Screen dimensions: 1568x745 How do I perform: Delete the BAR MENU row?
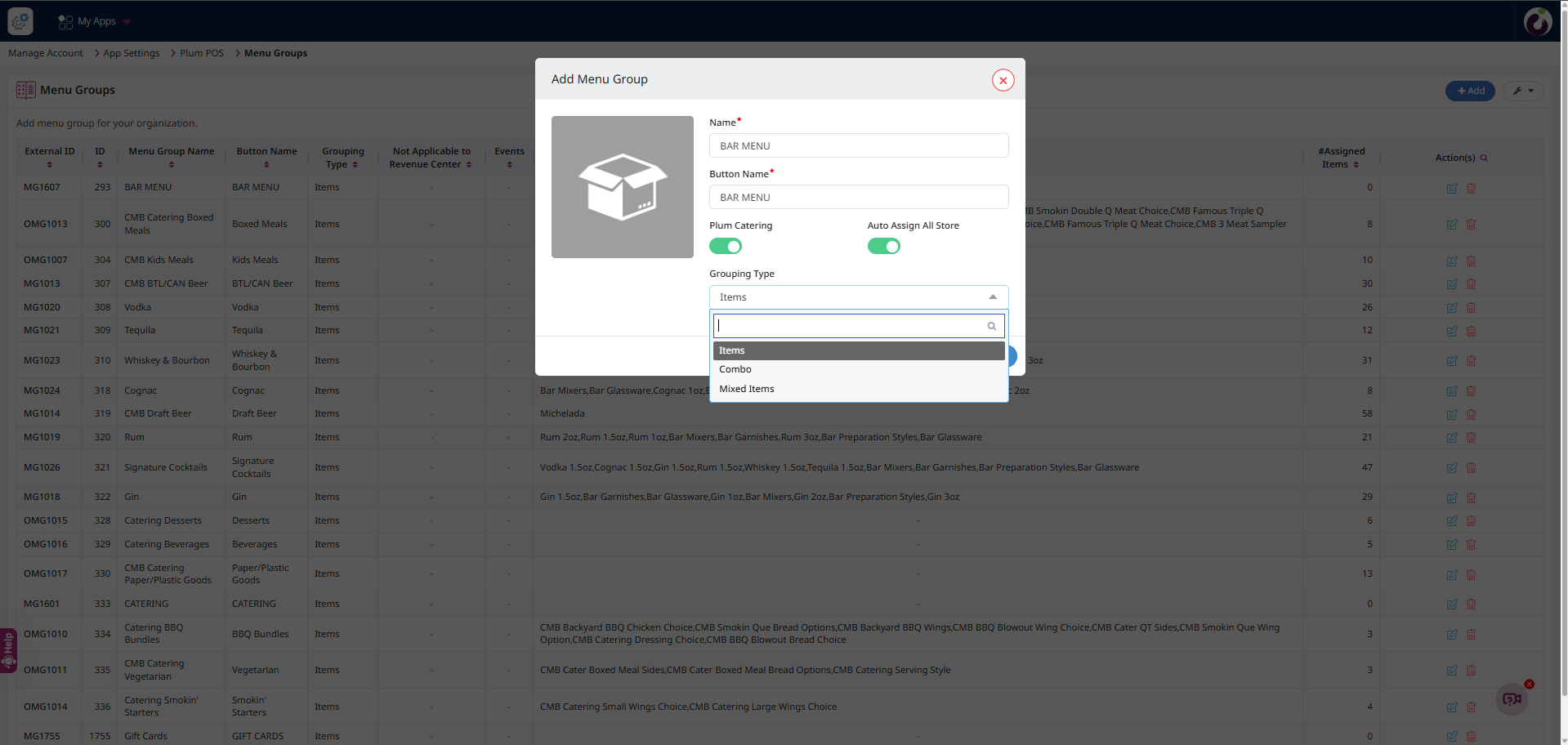click(x=1471, y=189)
